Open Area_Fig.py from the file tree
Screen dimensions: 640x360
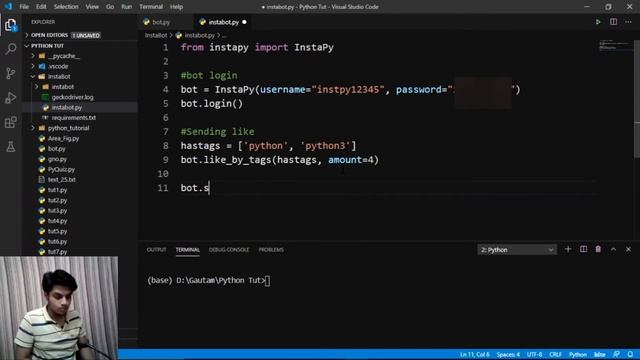(63, 138)
